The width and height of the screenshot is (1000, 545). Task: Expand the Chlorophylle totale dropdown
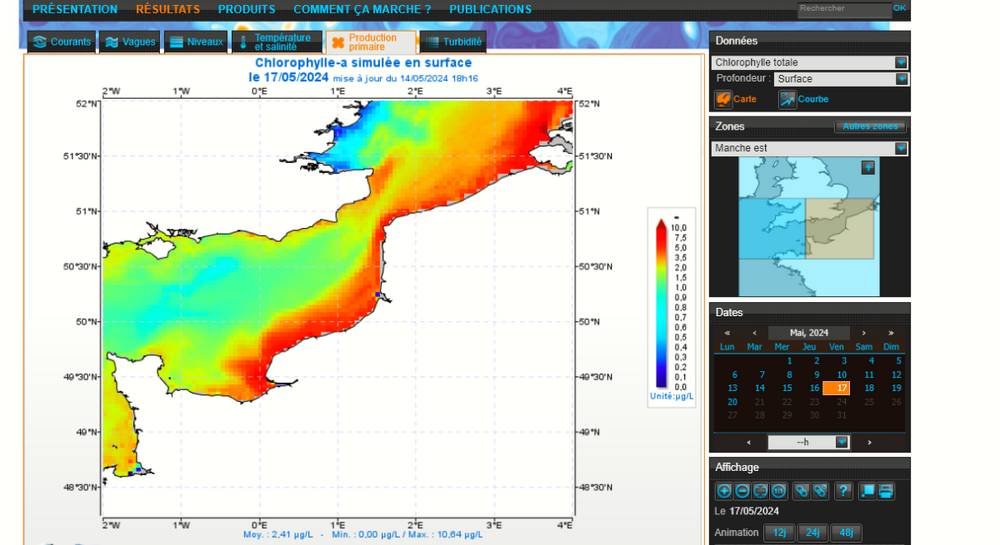click(x=809, y=62)
